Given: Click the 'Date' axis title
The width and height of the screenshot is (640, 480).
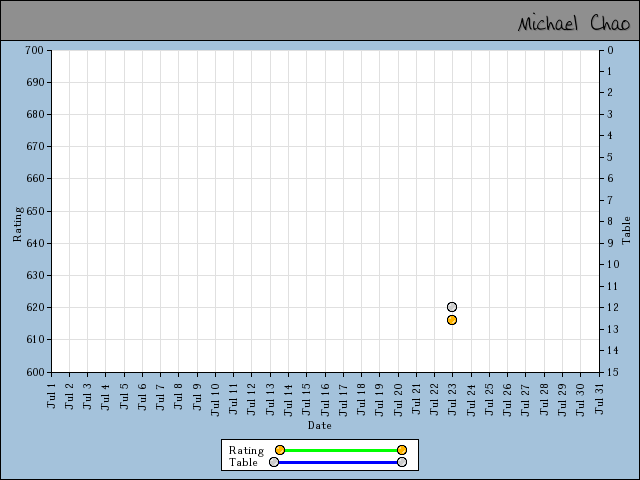Looking at the screenshot, I should (320, 425).
